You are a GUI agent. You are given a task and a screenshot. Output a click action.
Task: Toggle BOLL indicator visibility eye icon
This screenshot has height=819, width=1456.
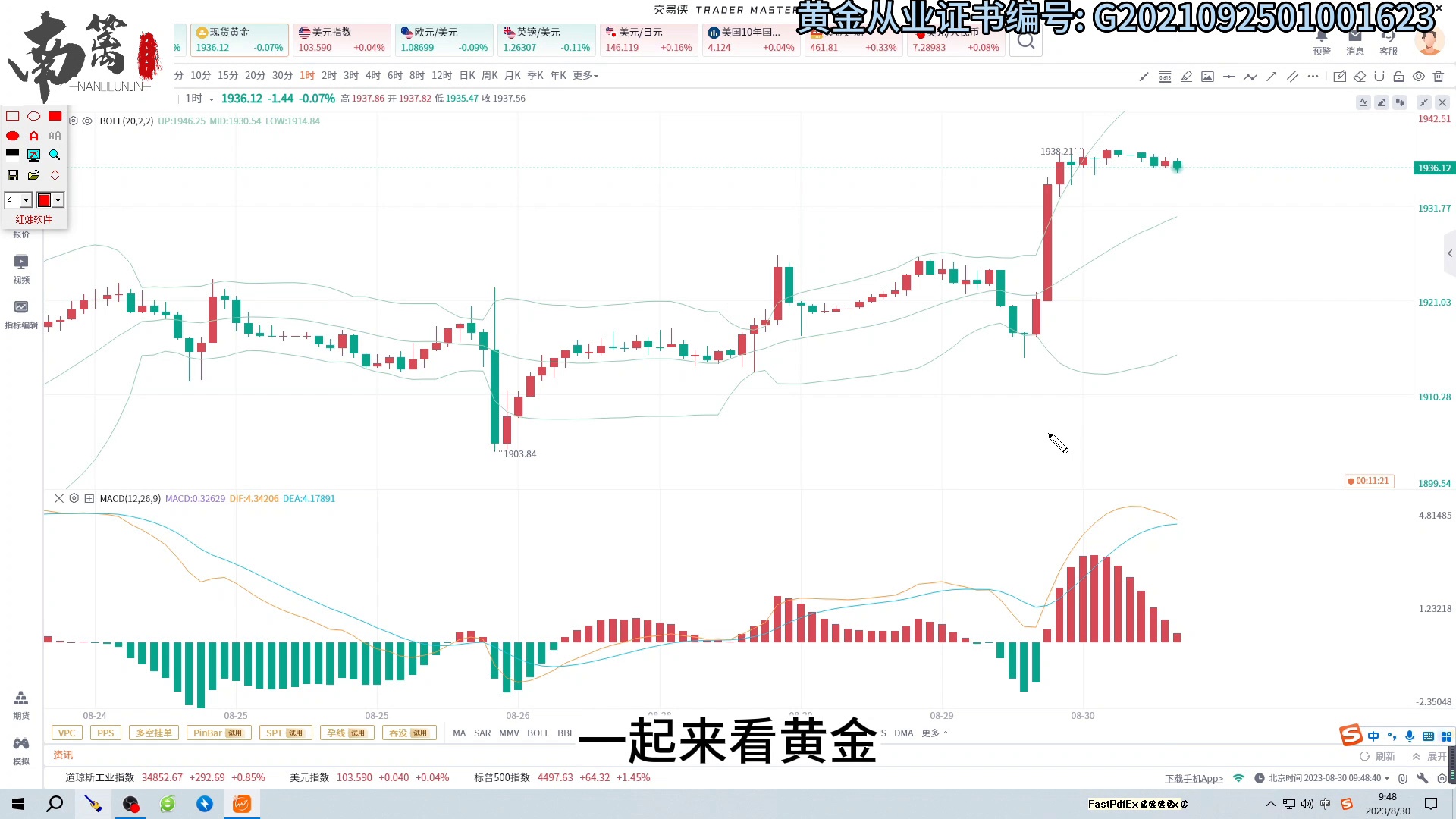coord(87,121)
